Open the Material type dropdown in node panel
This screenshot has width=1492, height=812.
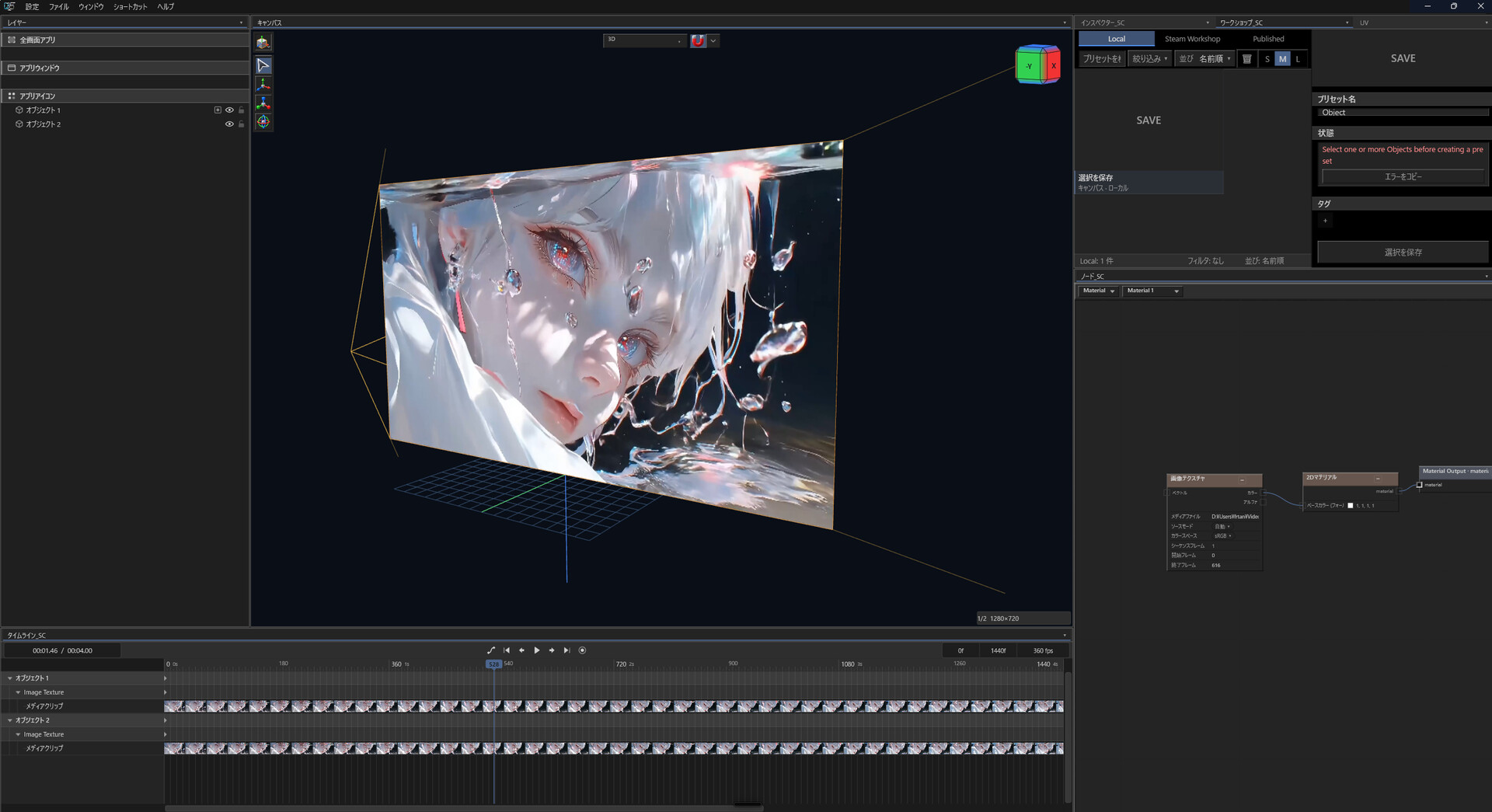(x=1099, y=291)
